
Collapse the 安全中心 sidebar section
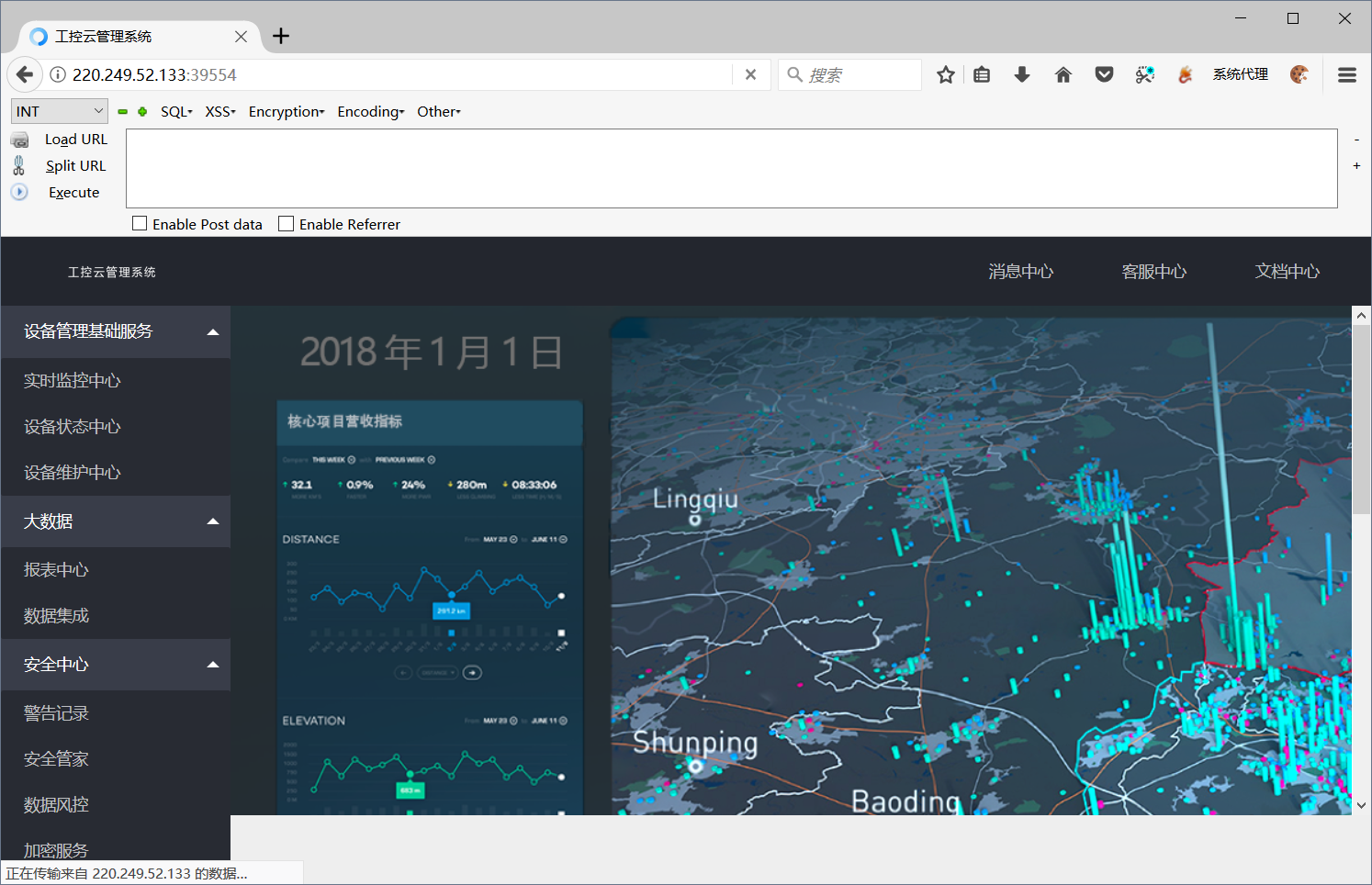213,664
